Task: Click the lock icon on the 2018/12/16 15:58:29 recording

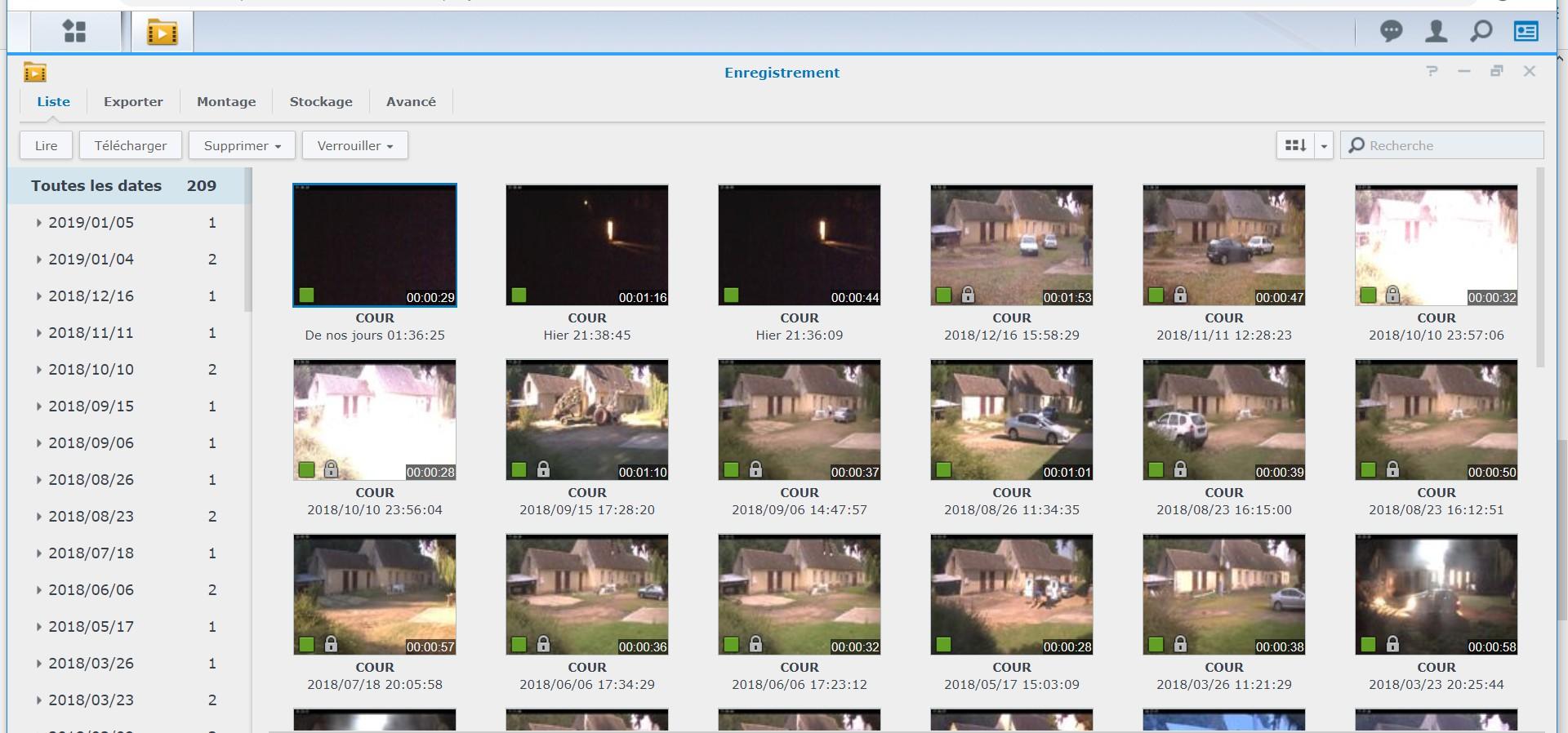Action: coord(968,295)
